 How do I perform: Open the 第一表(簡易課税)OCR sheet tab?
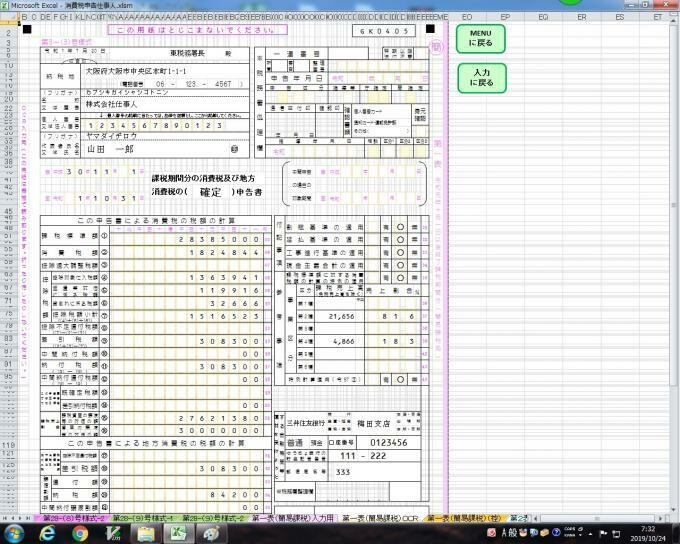379,519
